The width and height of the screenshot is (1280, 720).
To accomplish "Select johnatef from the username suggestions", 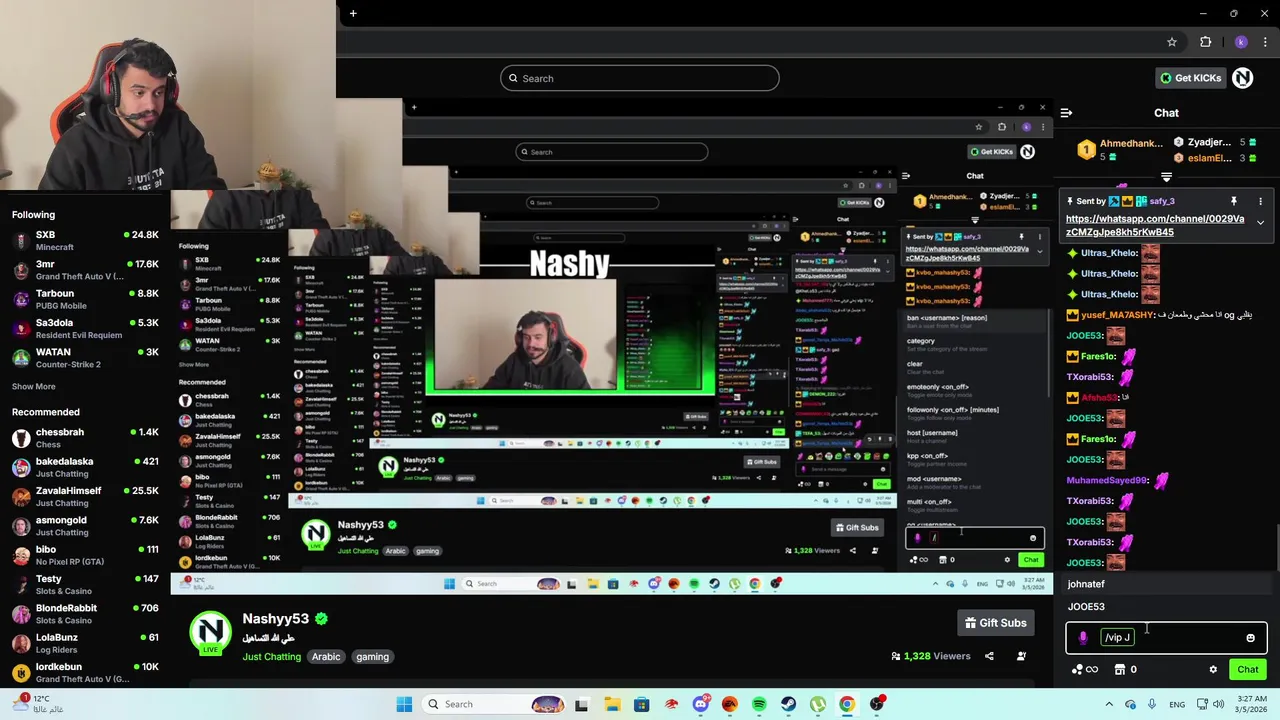I will tap(1167, 584).
